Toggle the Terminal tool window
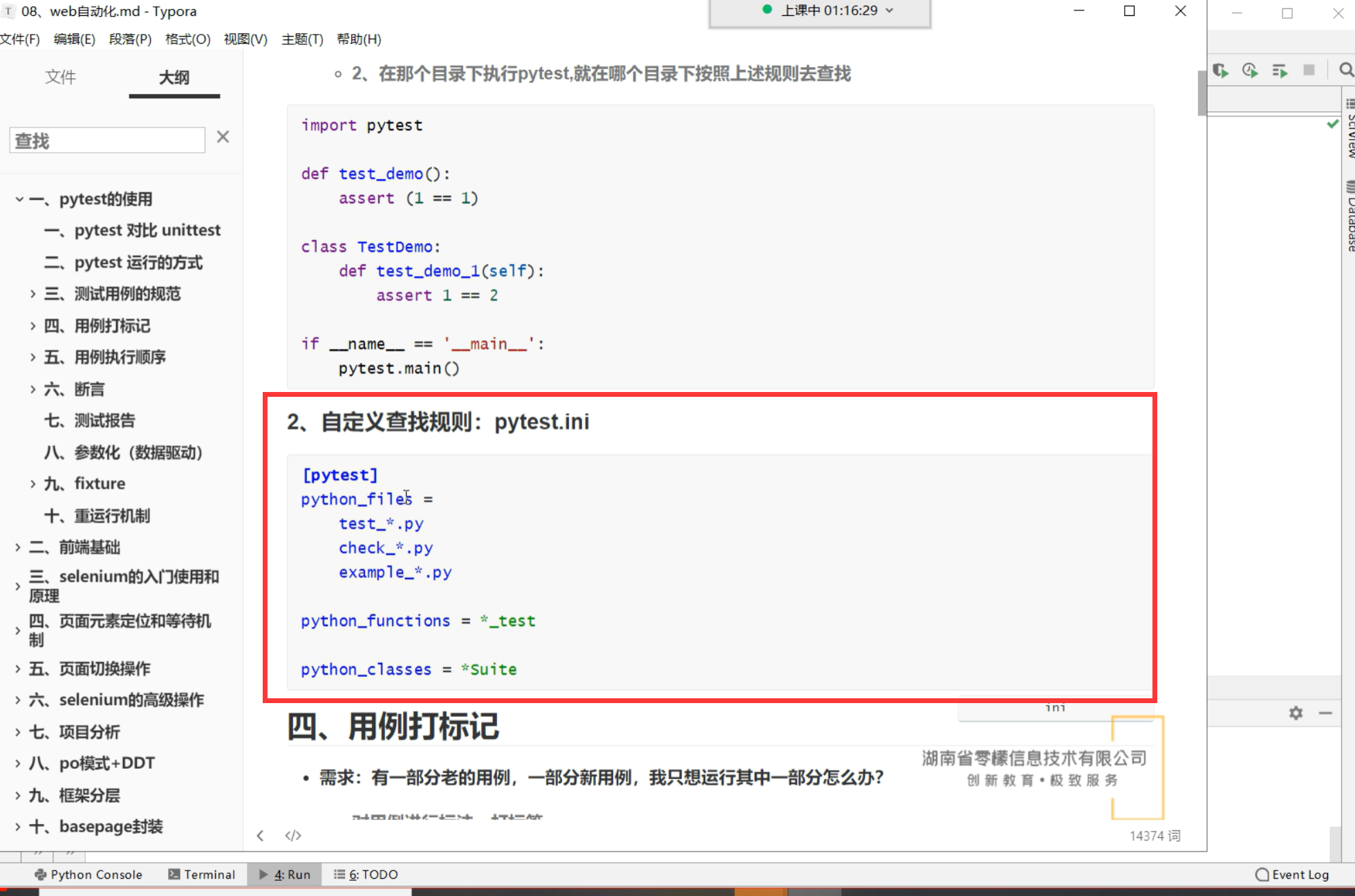 click(202, 875)
